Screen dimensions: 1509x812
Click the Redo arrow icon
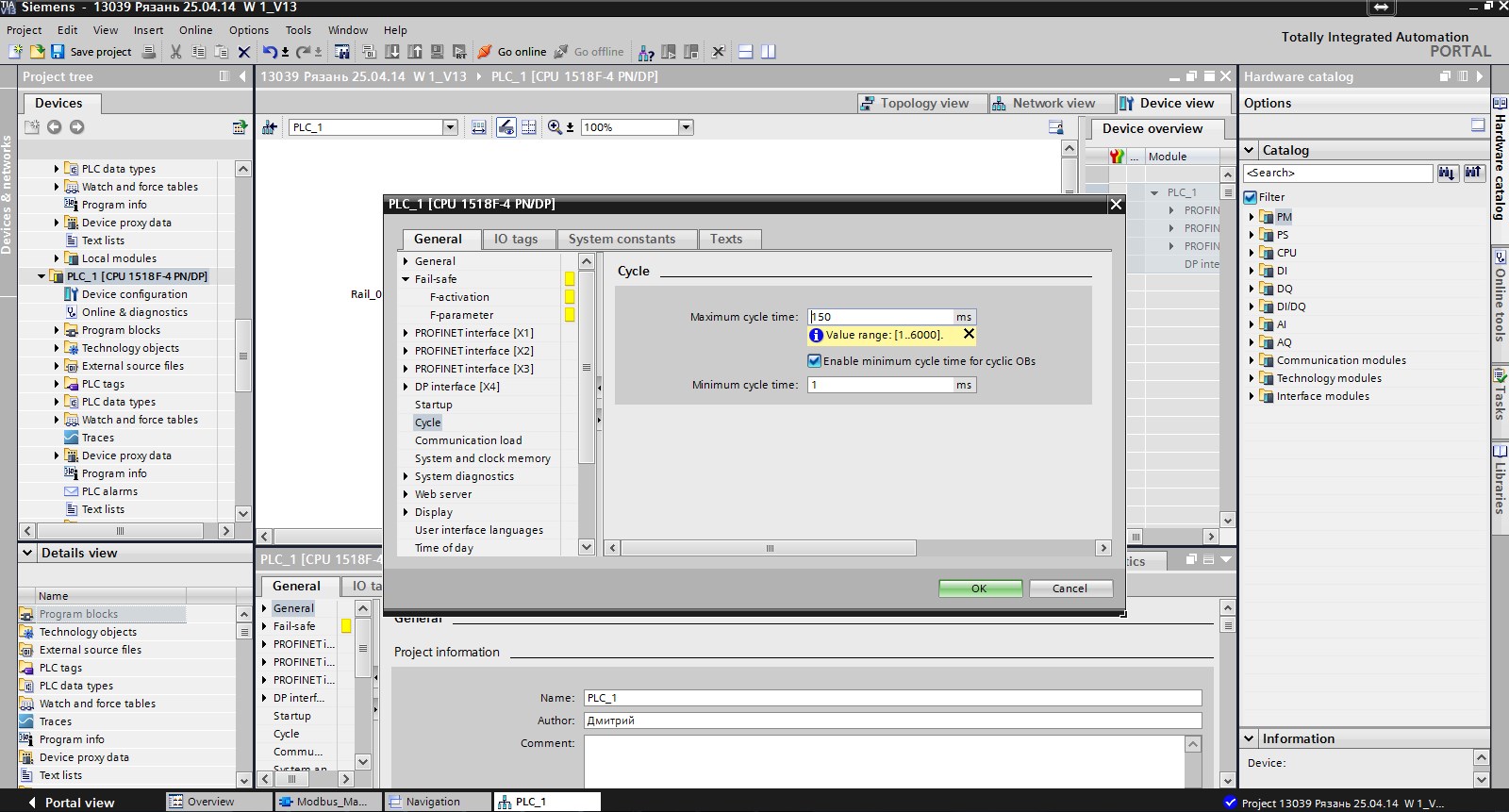304,52
